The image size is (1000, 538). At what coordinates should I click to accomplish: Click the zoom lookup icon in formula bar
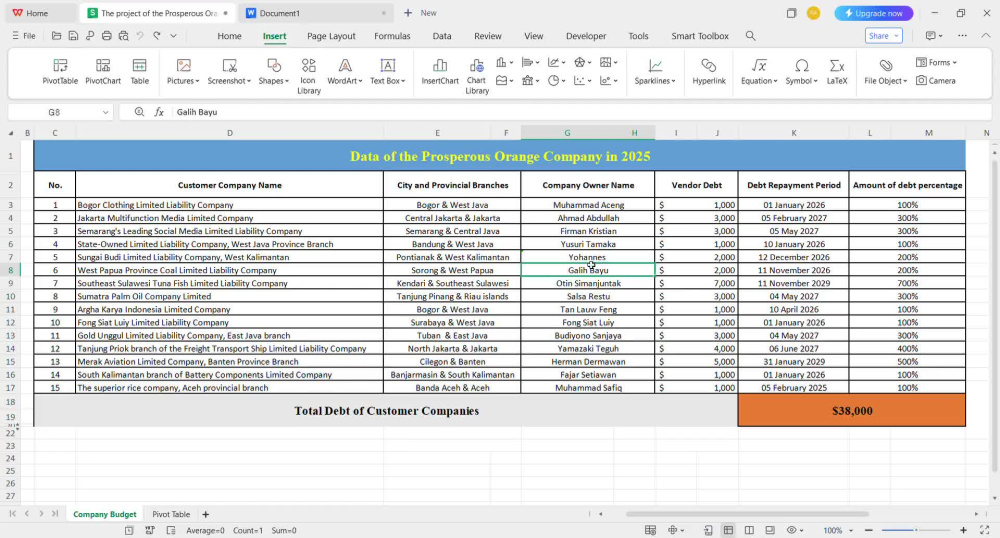tap(139, 112)
